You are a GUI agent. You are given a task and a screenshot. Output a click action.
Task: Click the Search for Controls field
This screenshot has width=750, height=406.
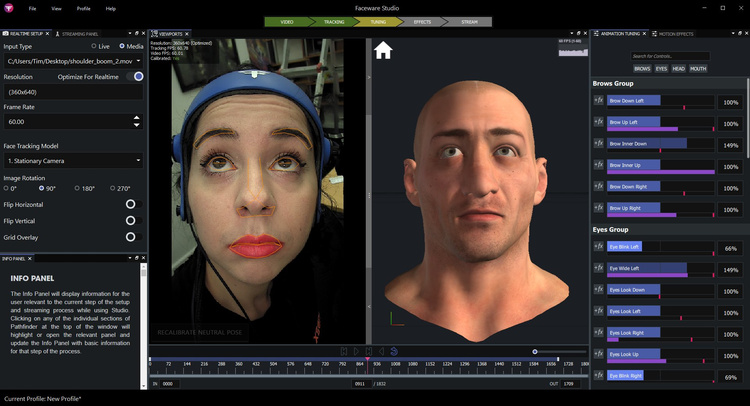click(x=670, y=56)
